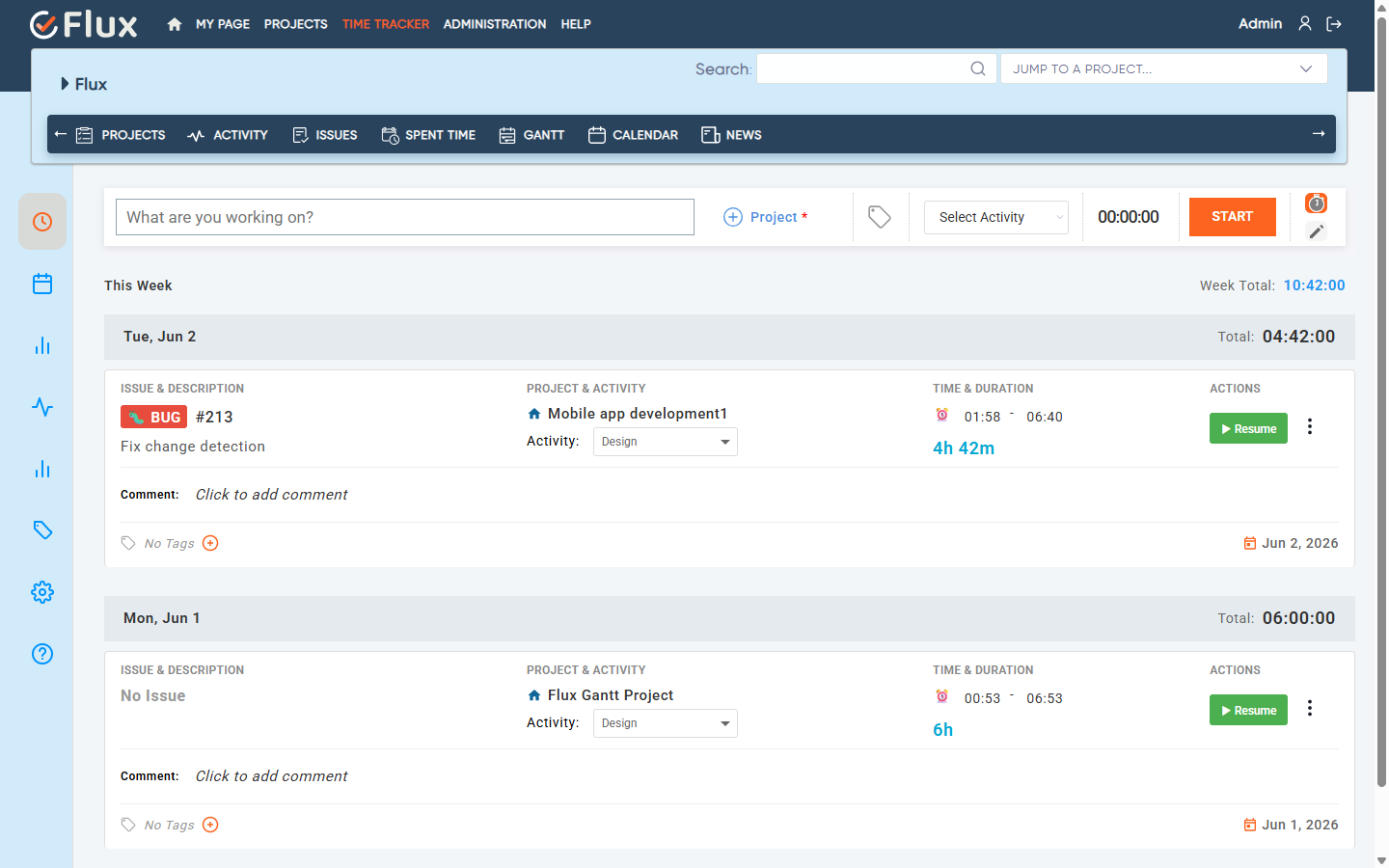Image resolution: width=1389 pixels, height=868 pixels.
Task: Click right arrow in project menu bar
Action: point(1319,134)
